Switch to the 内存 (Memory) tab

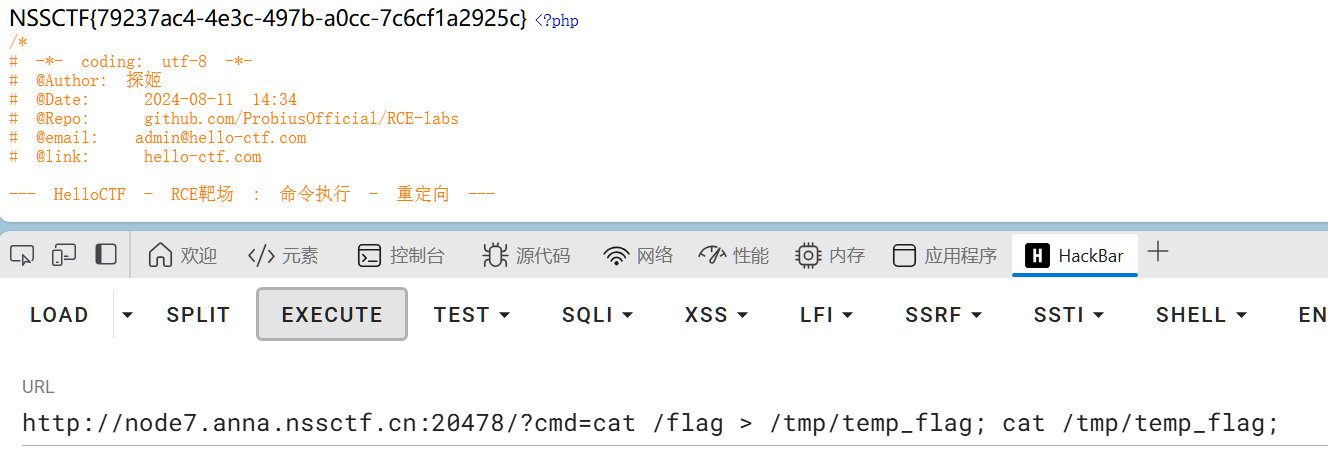830,256
